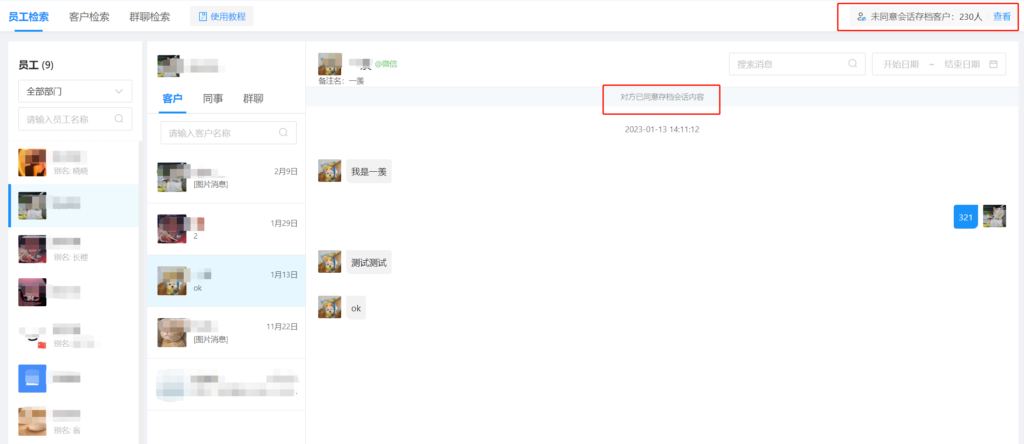This screenshot has height=444, width=1024.
Task: Open the 开始日期 start date picker
Action: [x=901, y=64]
